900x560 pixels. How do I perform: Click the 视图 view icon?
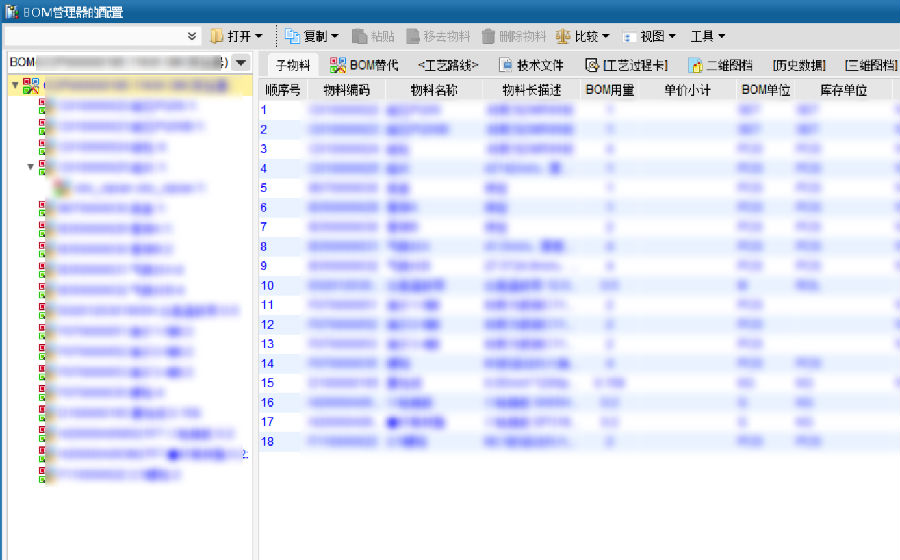pos(629,37)
